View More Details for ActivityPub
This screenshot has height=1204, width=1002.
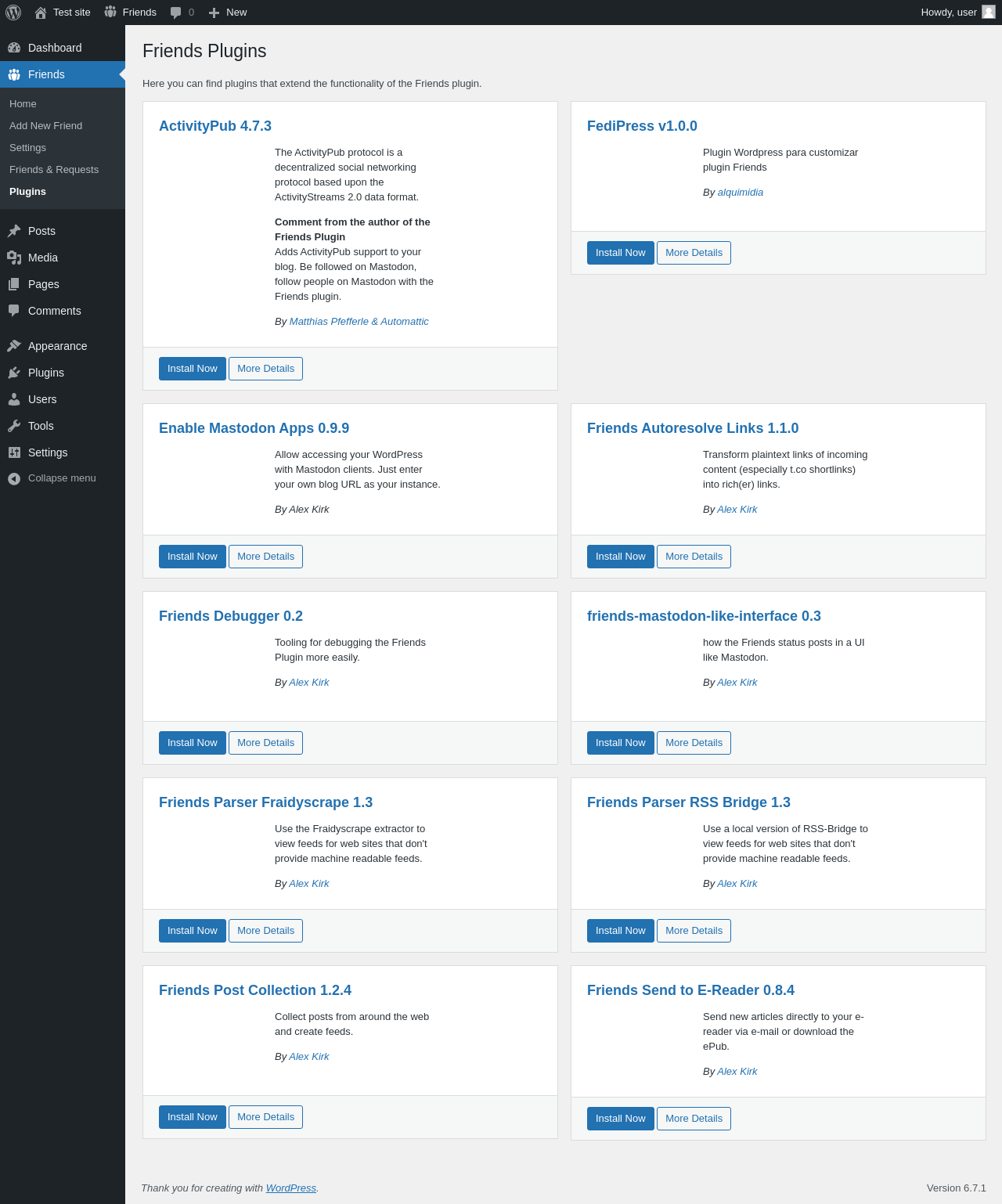tap(265, 369)
